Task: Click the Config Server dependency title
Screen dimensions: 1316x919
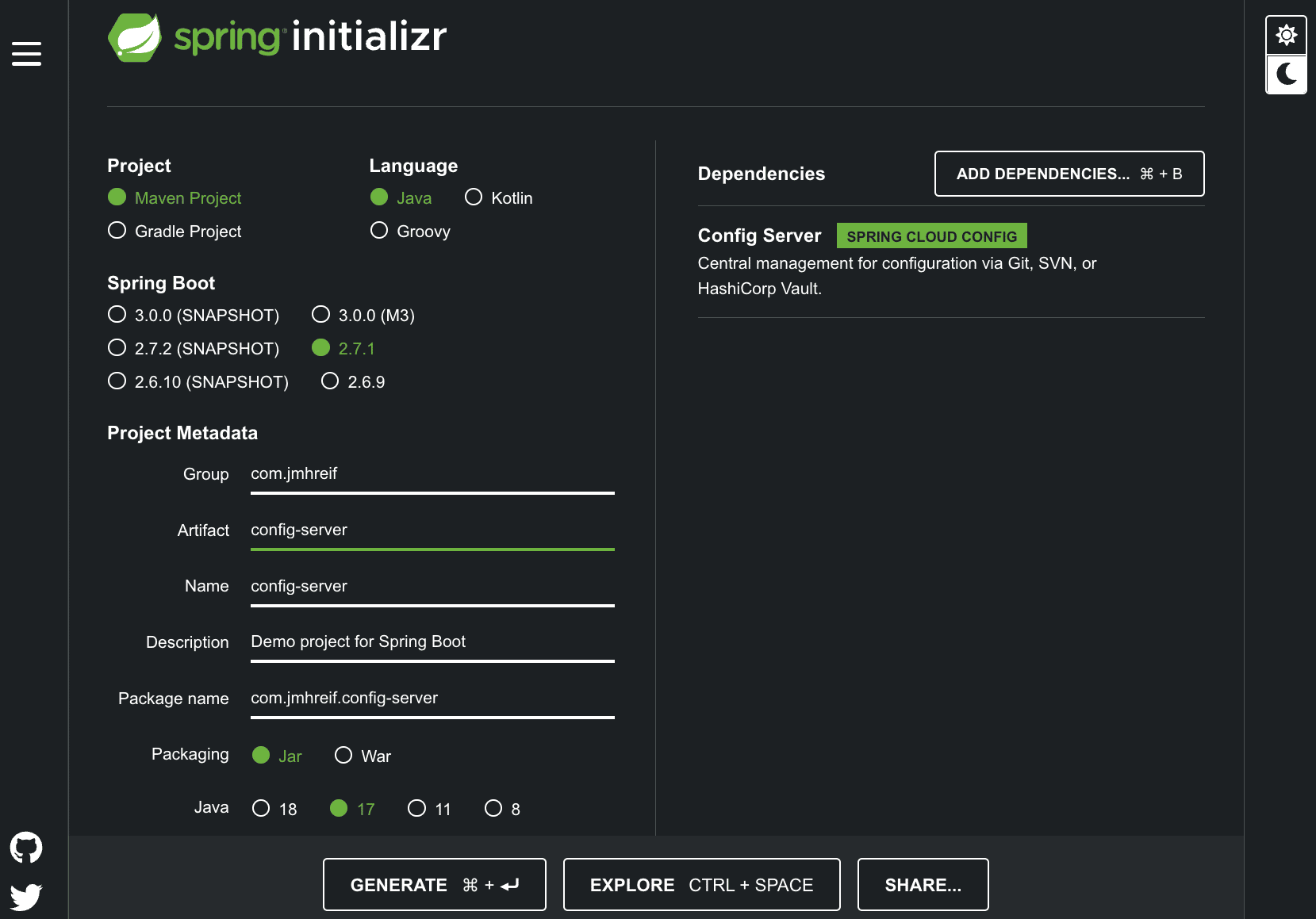Action: [x=759, y=235]
